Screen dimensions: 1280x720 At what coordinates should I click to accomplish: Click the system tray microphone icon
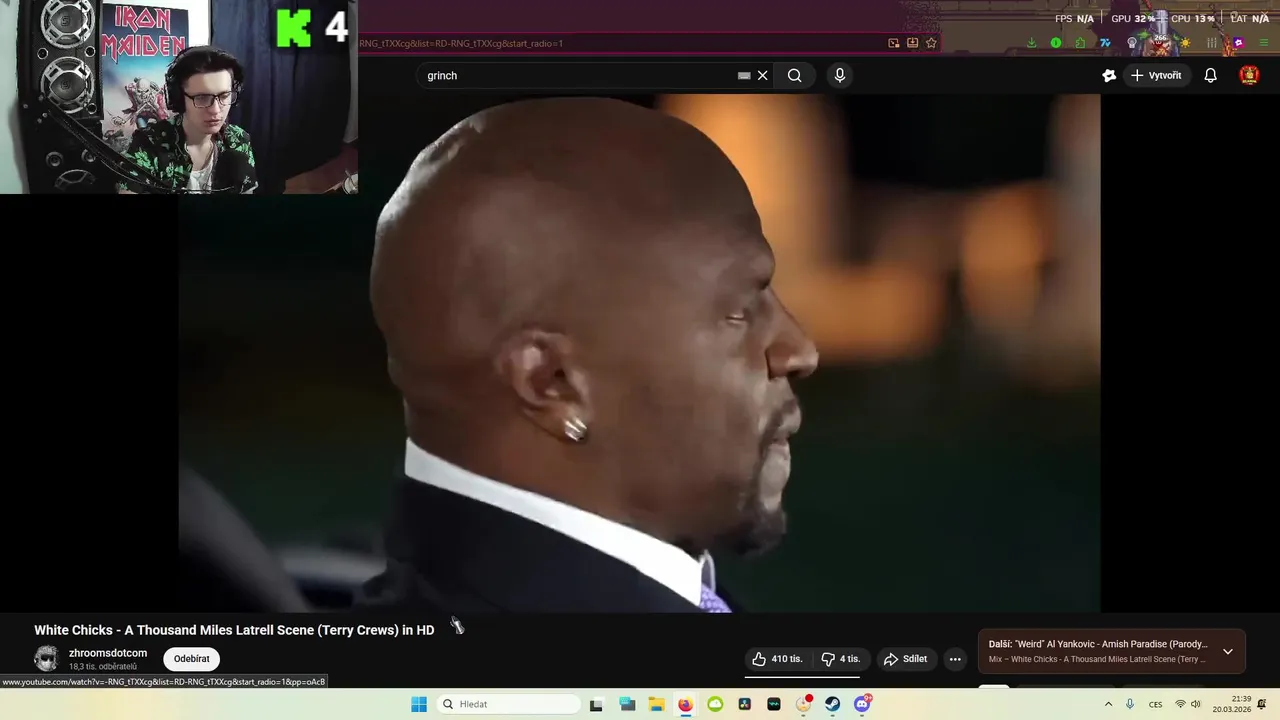1130,704
